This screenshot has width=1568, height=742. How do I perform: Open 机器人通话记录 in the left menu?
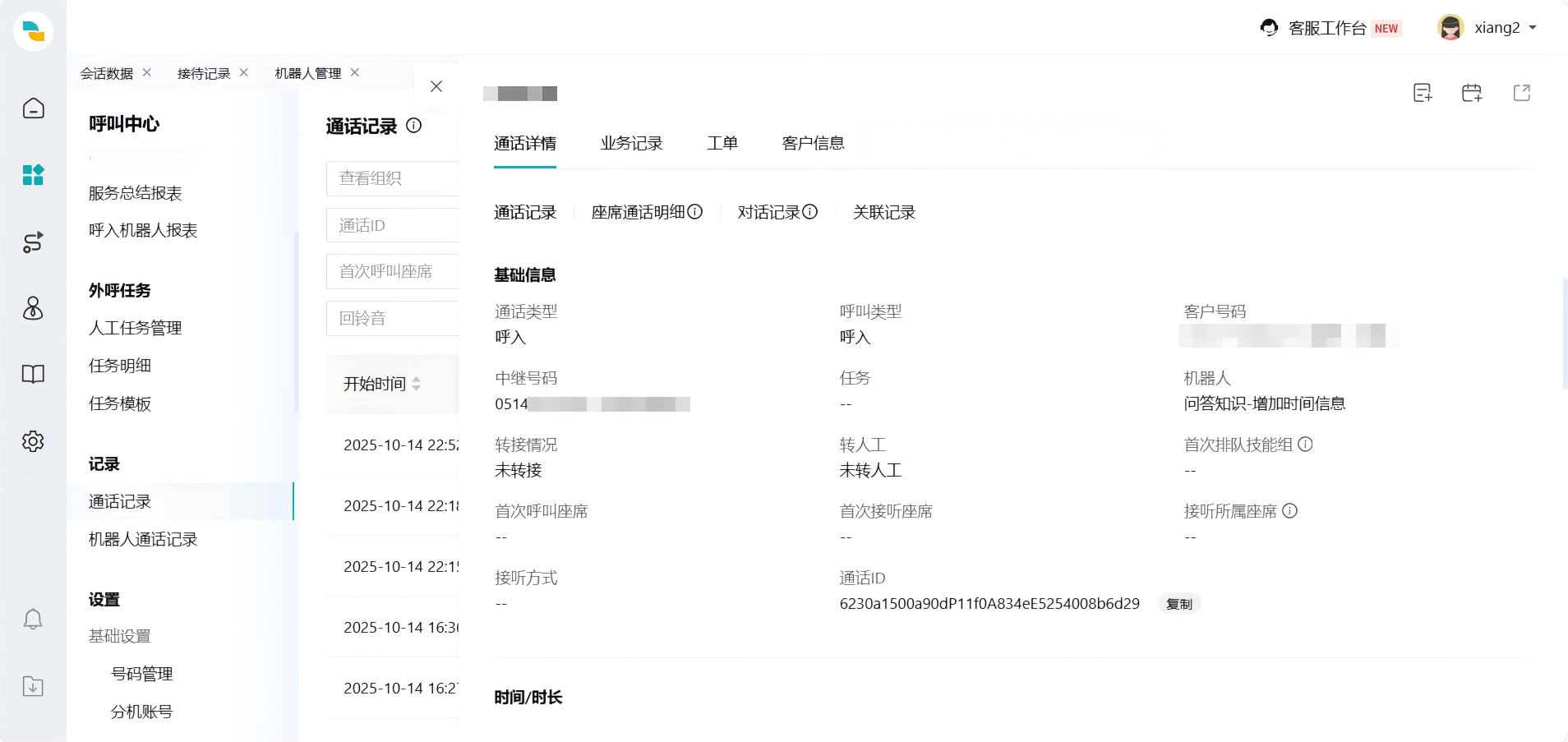tap(142, 540)
